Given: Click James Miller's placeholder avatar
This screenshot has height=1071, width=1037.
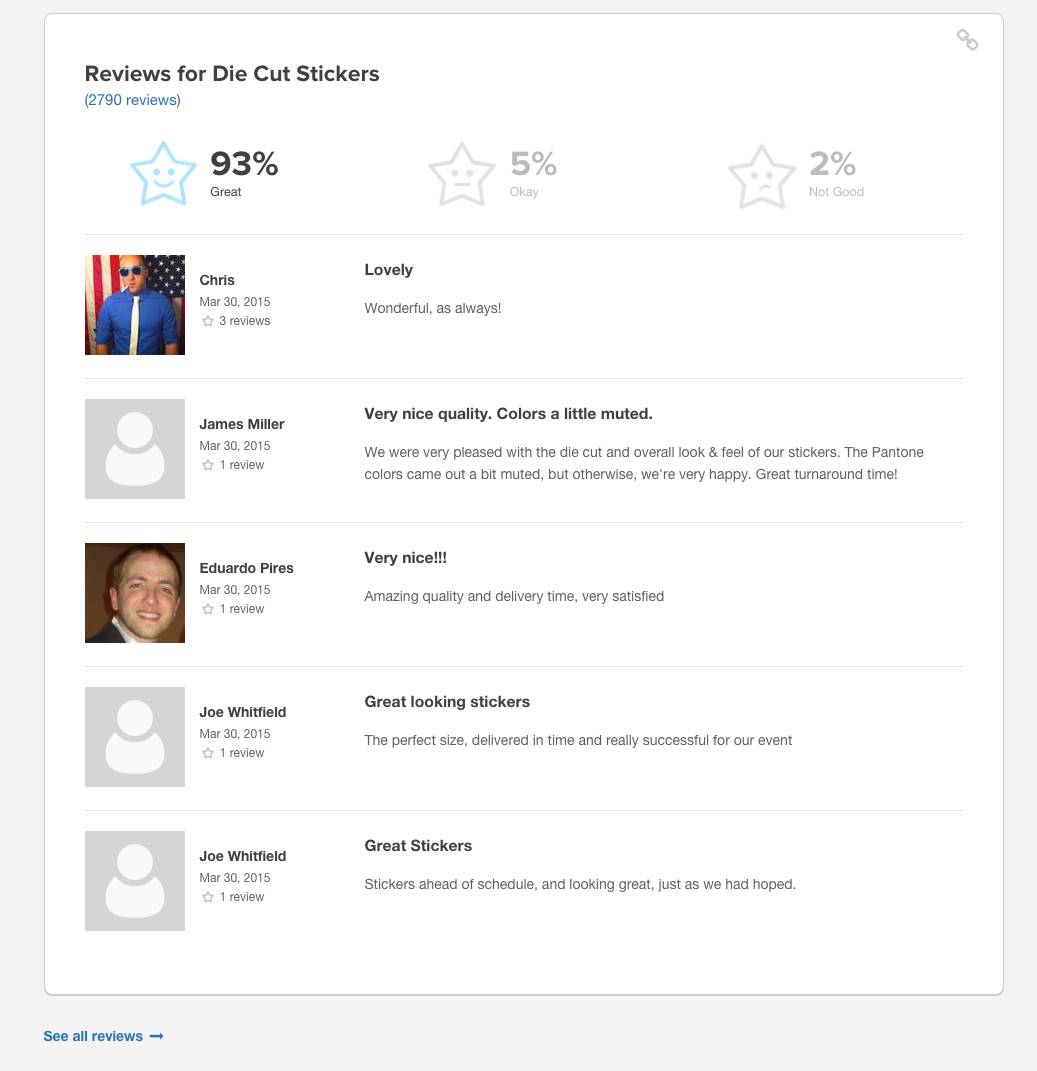Looking at the screenshot, I should click(135, 449).
